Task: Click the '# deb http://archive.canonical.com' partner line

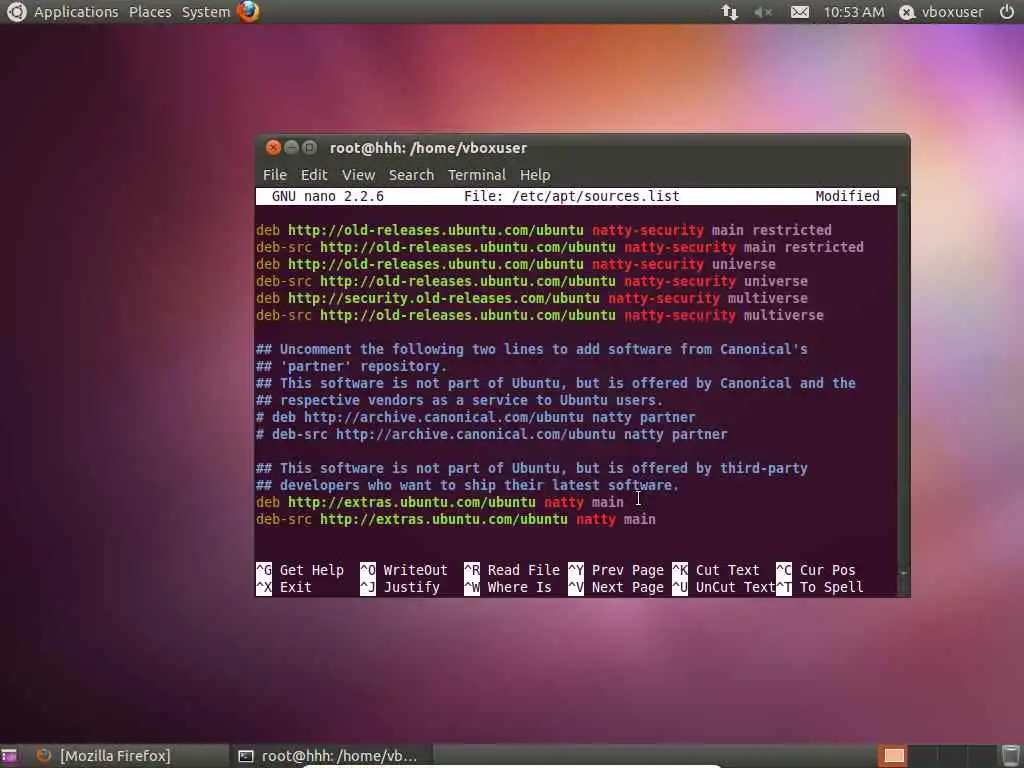Action: click(x=475, y=417)
